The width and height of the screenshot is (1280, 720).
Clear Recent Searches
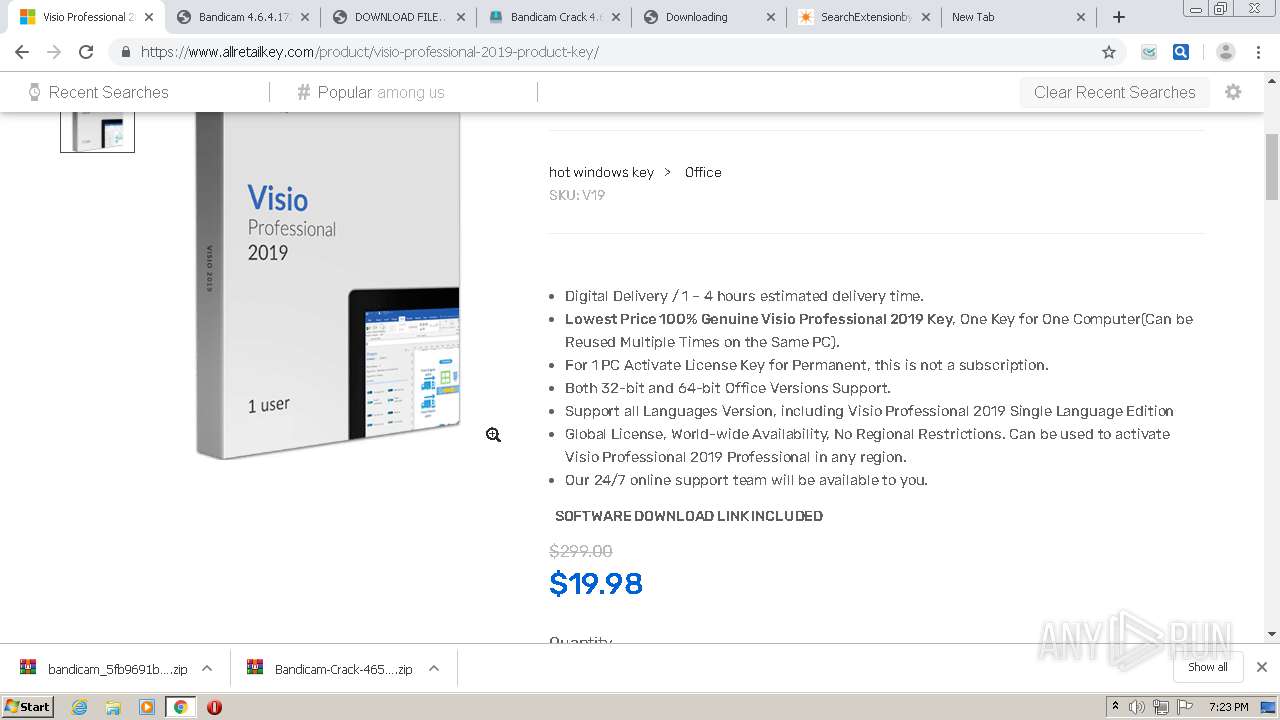tap(1114, 92)
